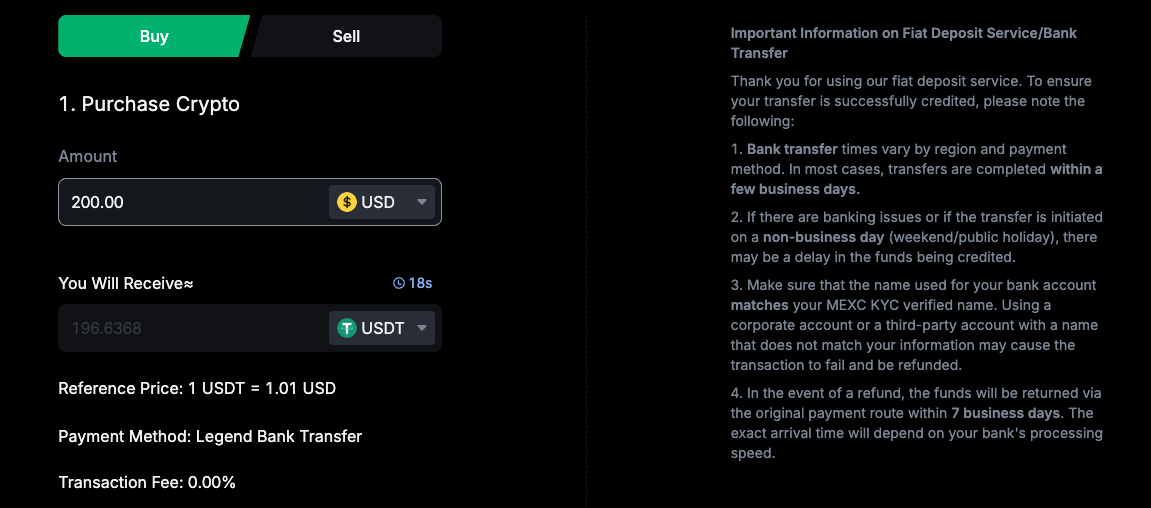Viewport: 1151px width, 508px height.
Task: Expand the USD currency dropdown arrow
Action: click(422, 202)
